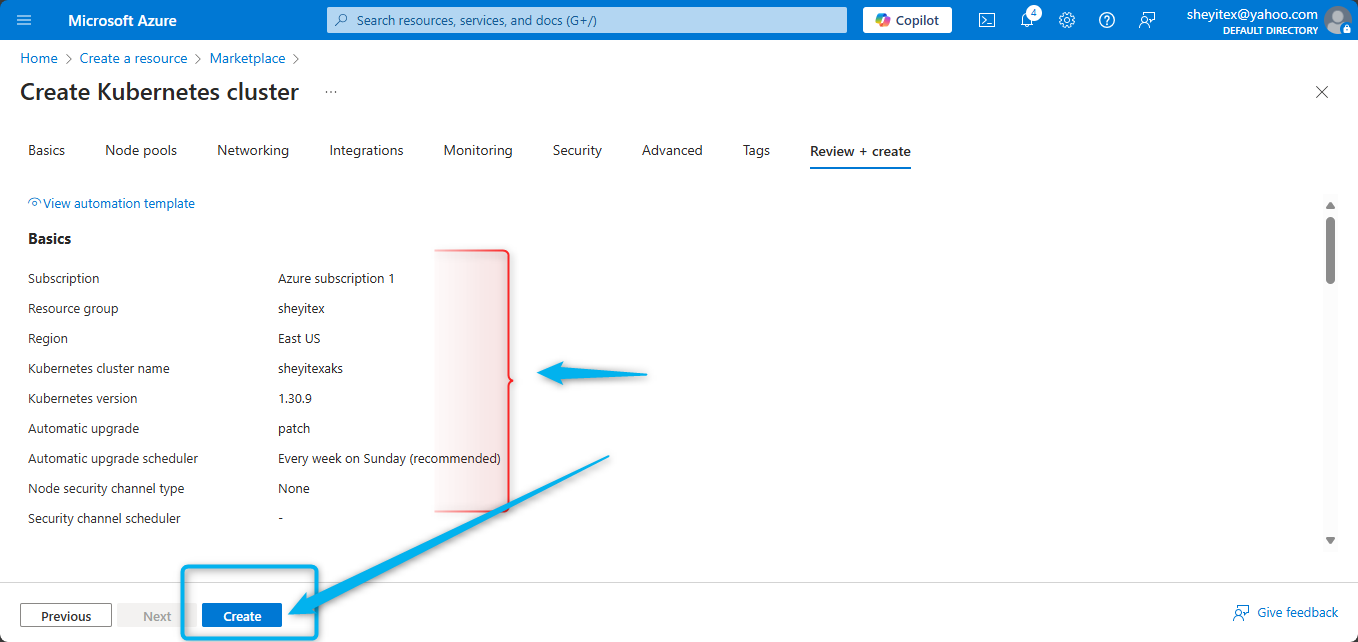This screenshot has height=642, width=1358.
Task: Open the Help question mark icon
Action: click(x=1107, y=20)
